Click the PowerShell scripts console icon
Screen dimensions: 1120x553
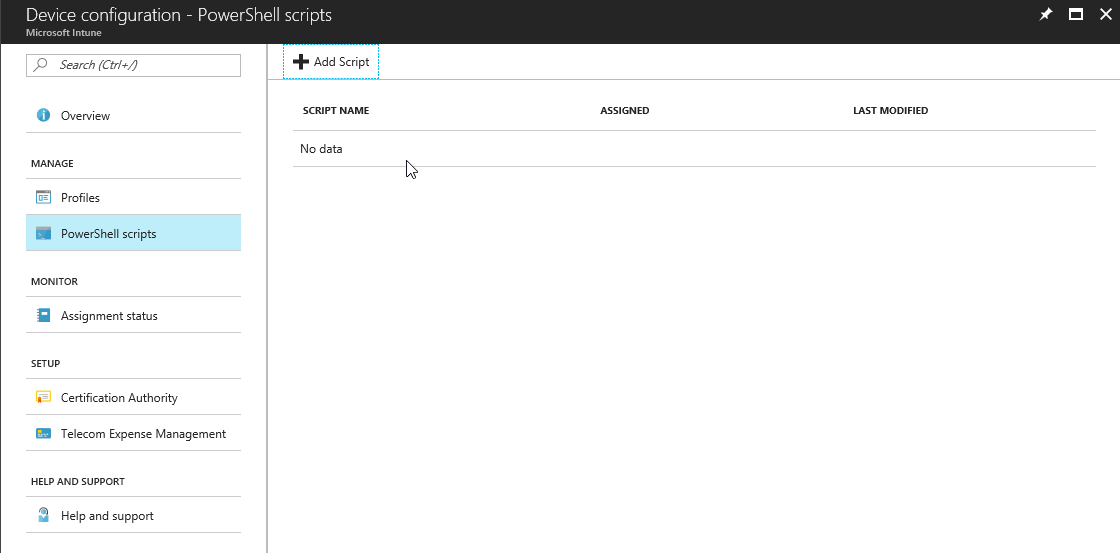click(43, 233)
